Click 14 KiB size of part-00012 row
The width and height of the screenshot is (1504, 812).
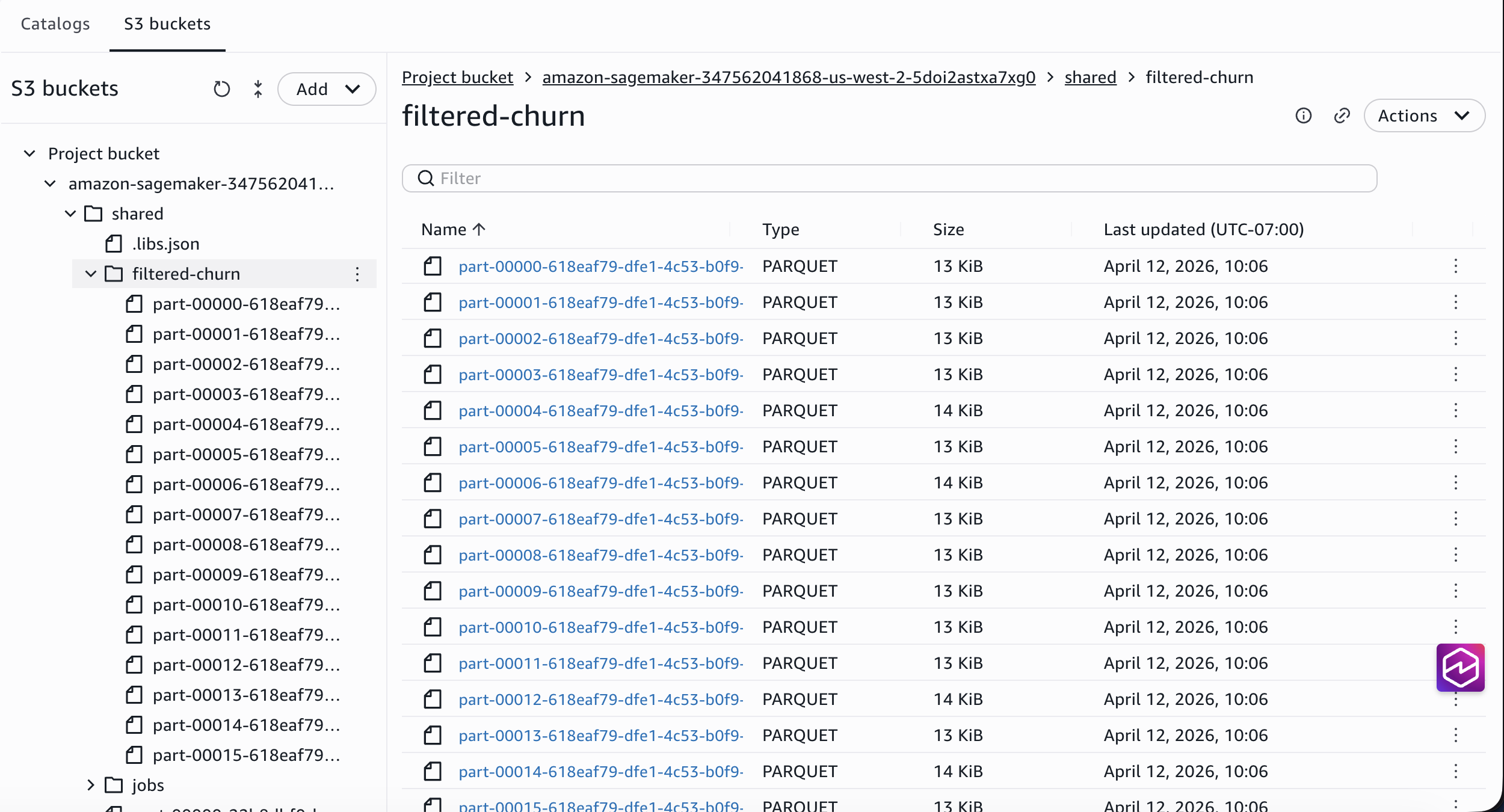point(958,699)
